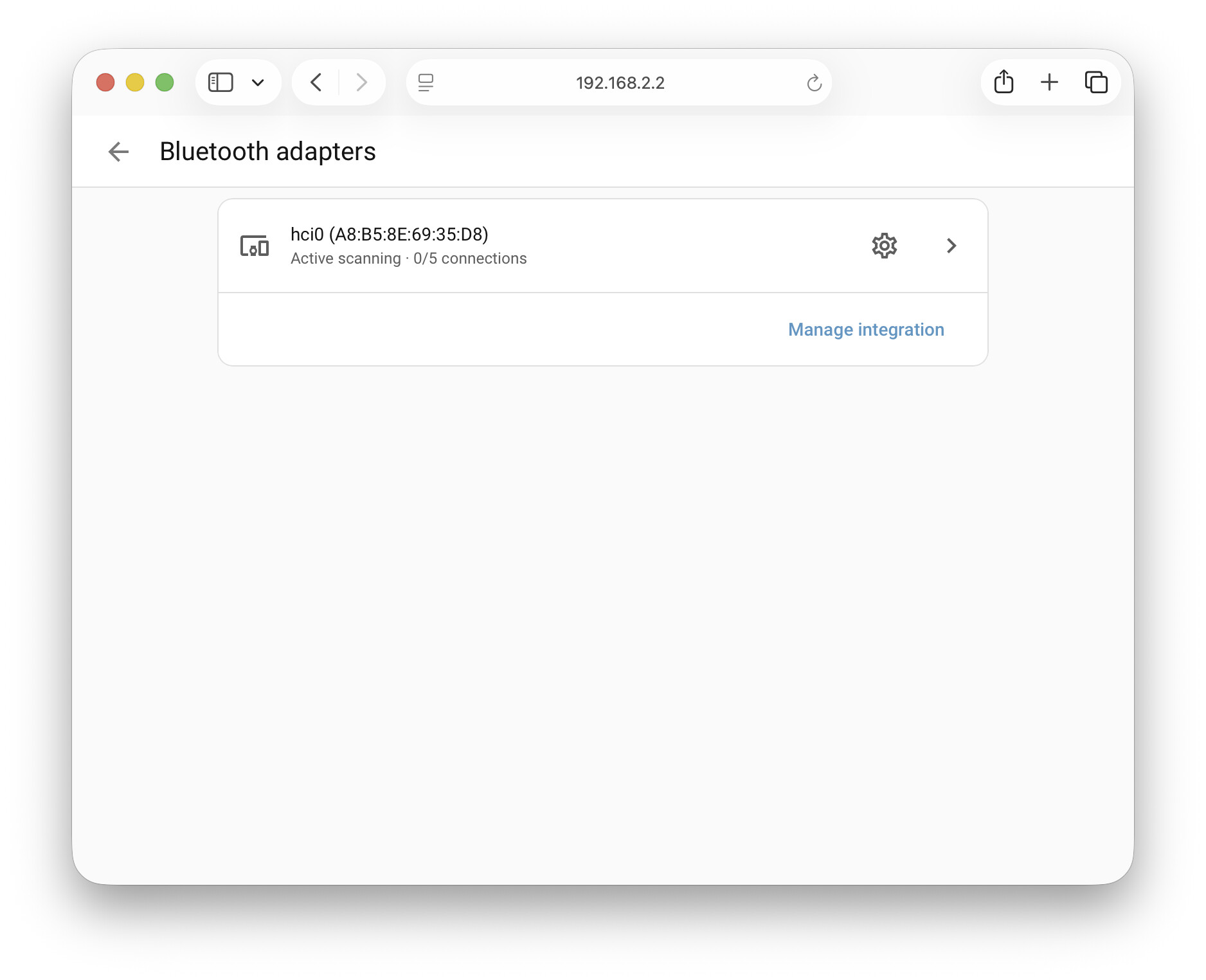This screenshot has width=1206, height=980.
Task: Close the Safari window with the red button
Action: [105, 82]
